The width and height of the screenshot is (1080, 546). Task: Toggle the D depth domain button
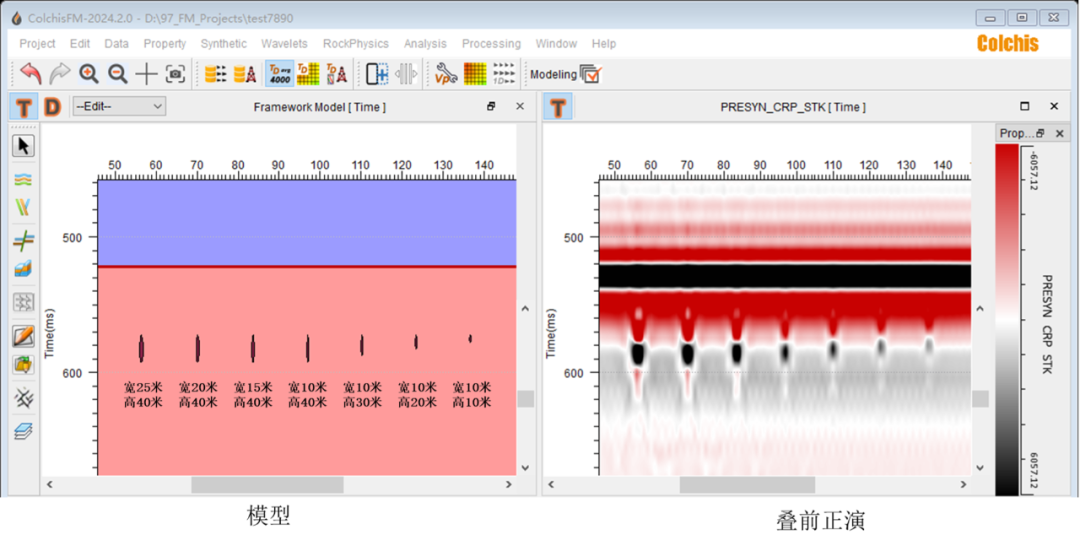(52, 107)
